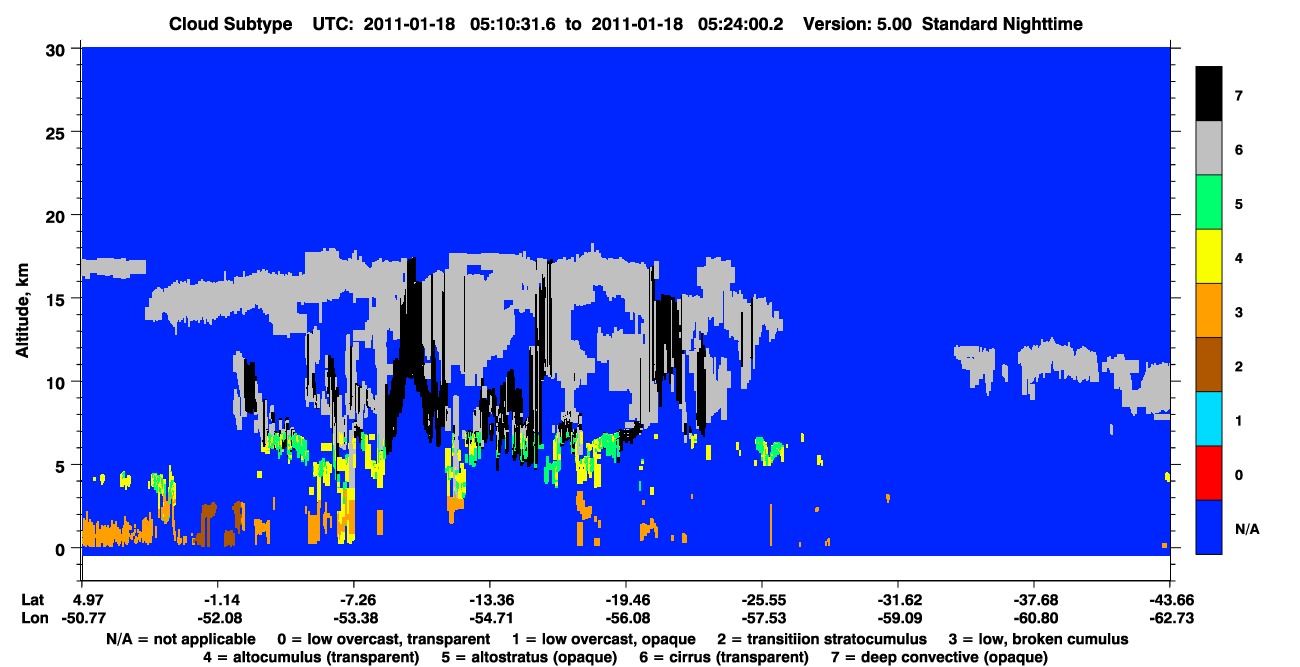Click the altitude tick label 20
1300x667 pixels.
pyautogui.click(x=58, y=216)
